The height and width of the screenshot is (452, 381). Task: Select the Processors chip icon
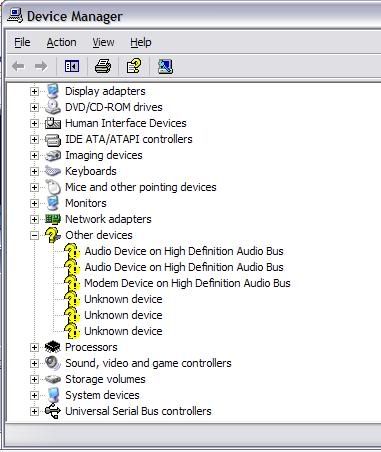pyautogui.click(x=53, y=347)
